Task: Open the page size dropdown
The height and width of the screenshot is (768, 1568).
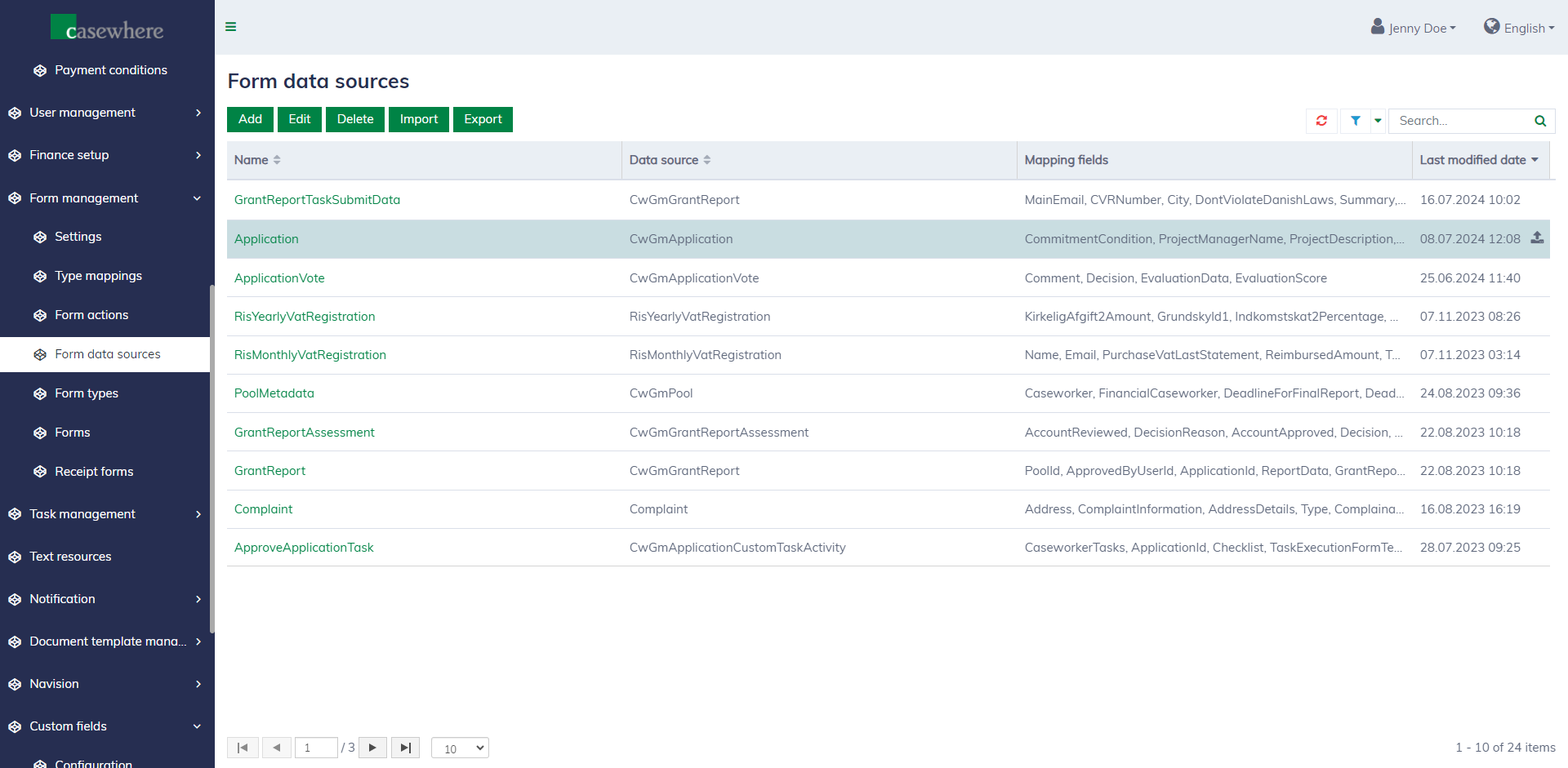Action: coord(460,748)
